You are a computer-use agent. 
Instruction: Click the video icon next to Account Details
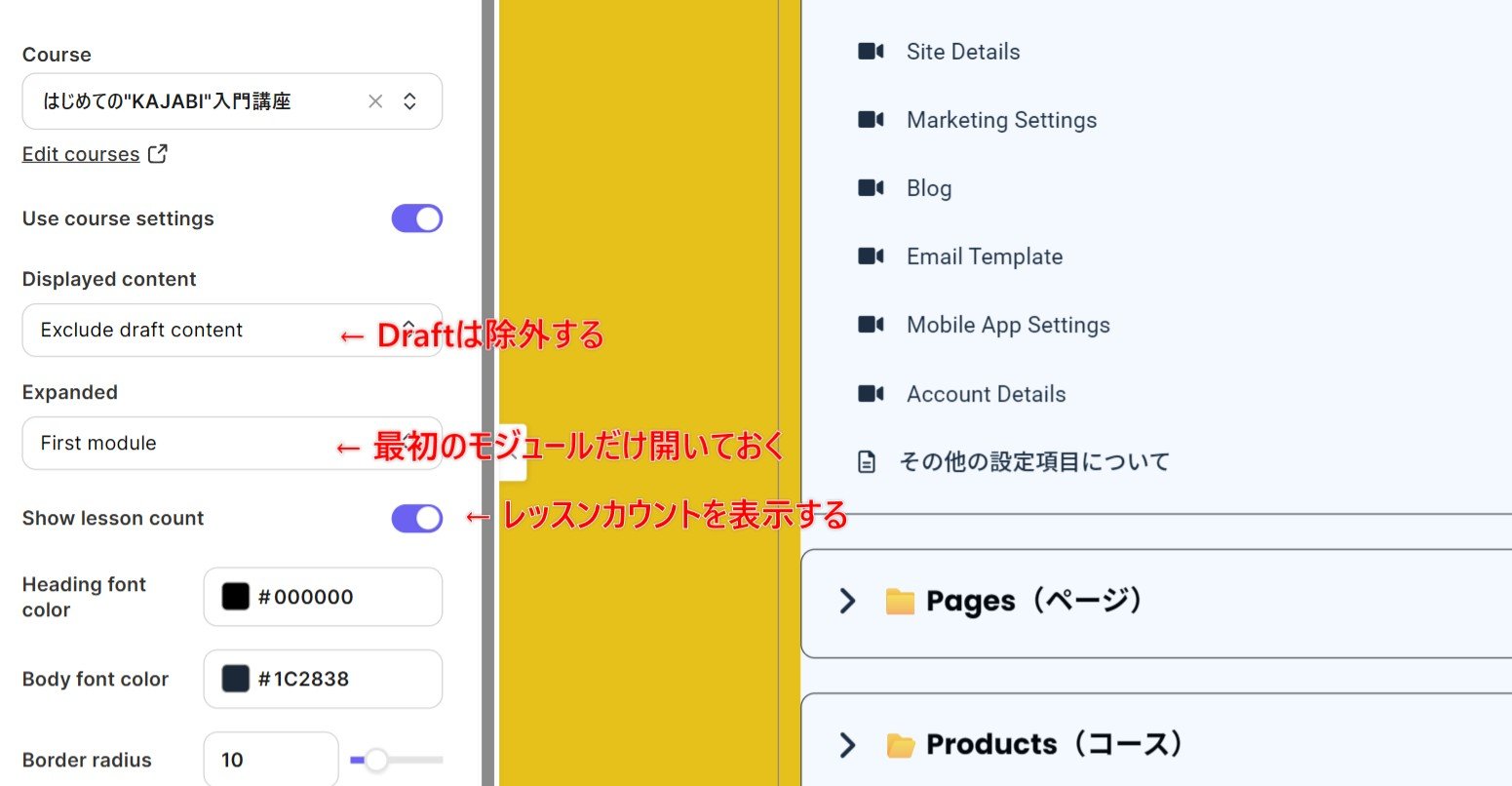(x=871, y=394)
